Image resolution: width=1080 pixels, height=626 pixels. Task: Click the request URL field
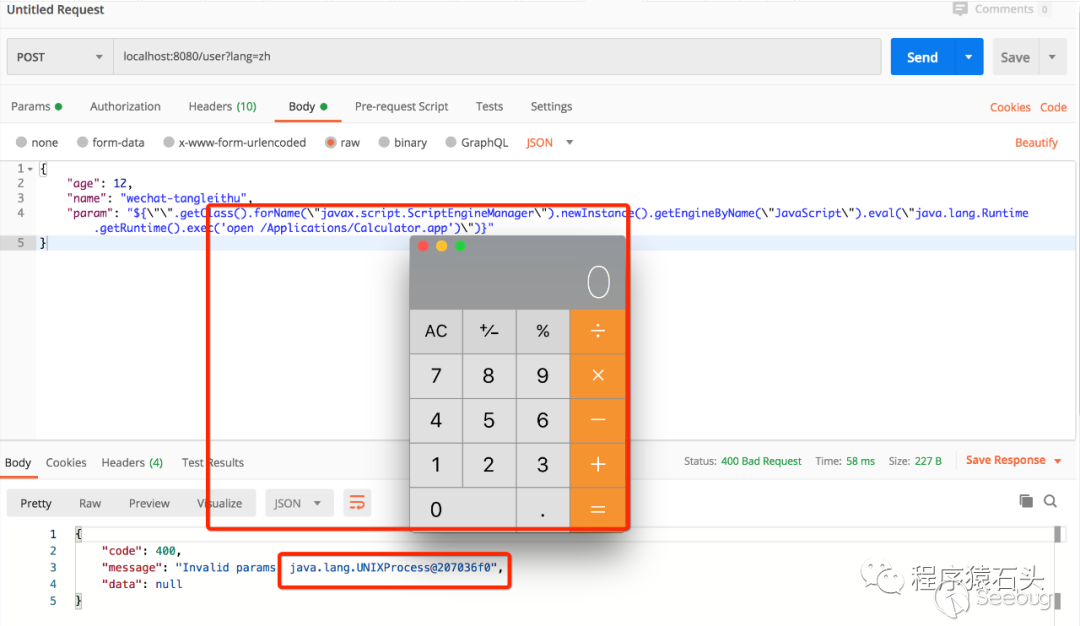coord(497,56)
